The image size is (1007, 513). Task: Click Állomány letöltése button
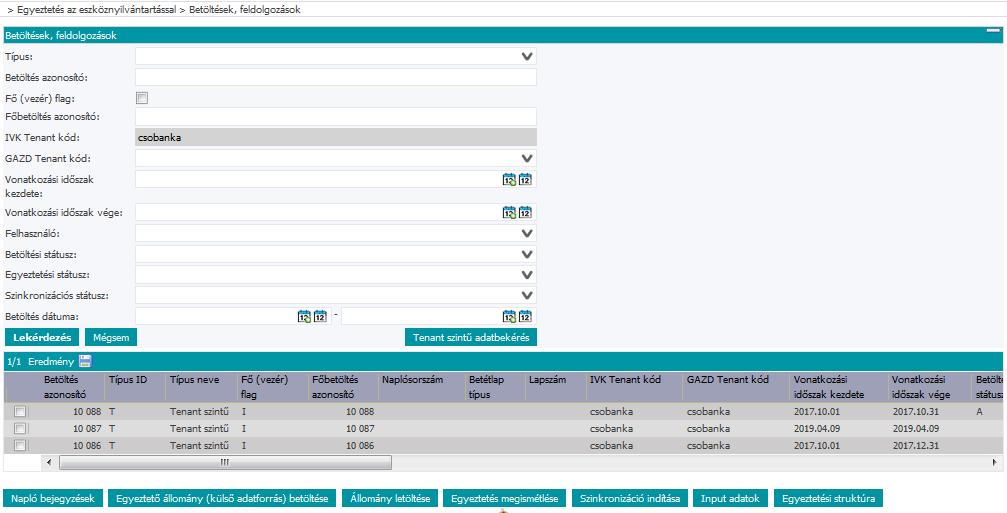tap(390, 498)
